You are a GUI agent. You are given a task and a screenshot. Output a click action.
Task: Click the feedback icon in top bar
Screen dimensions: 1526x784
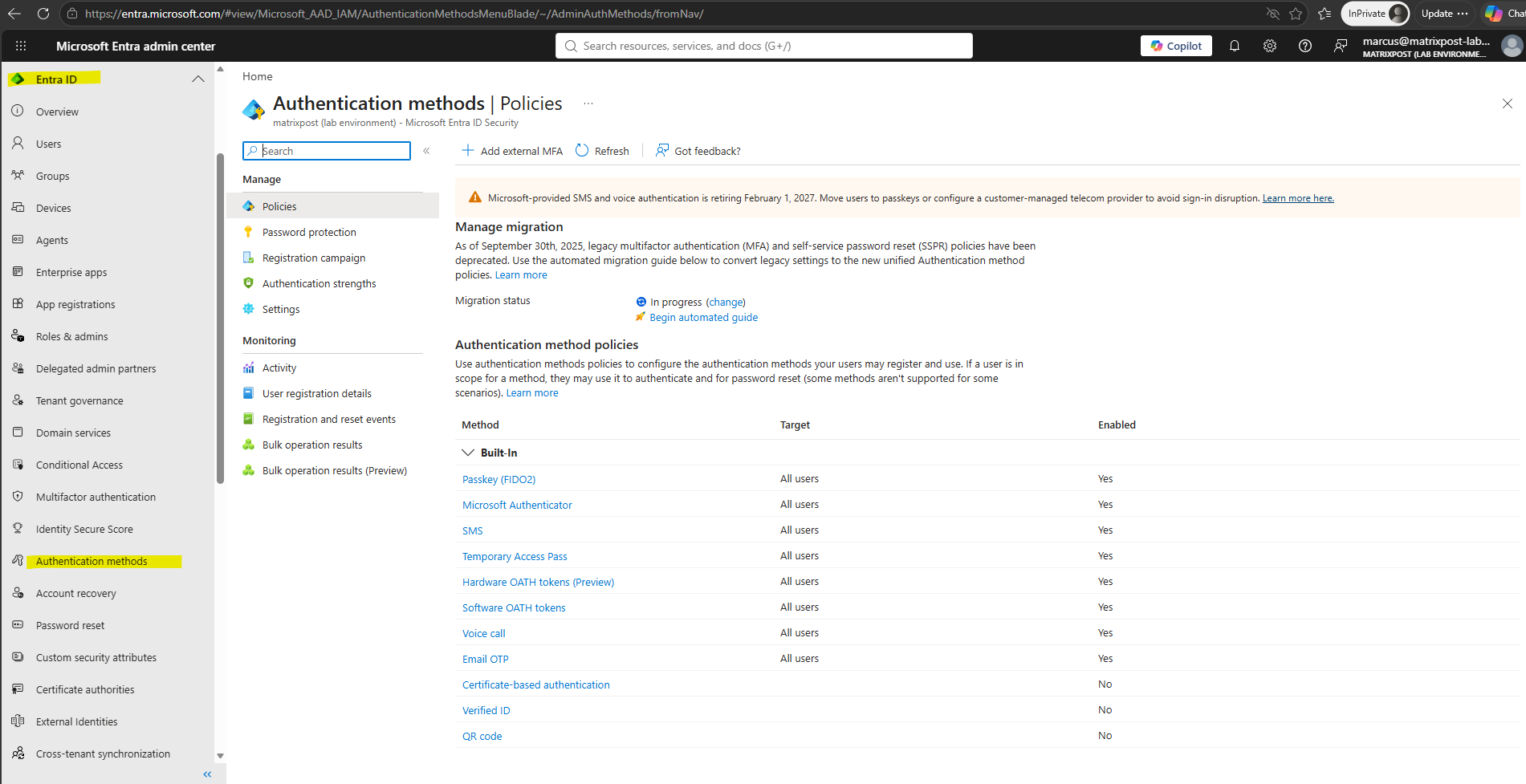(x=1340, y=46)
